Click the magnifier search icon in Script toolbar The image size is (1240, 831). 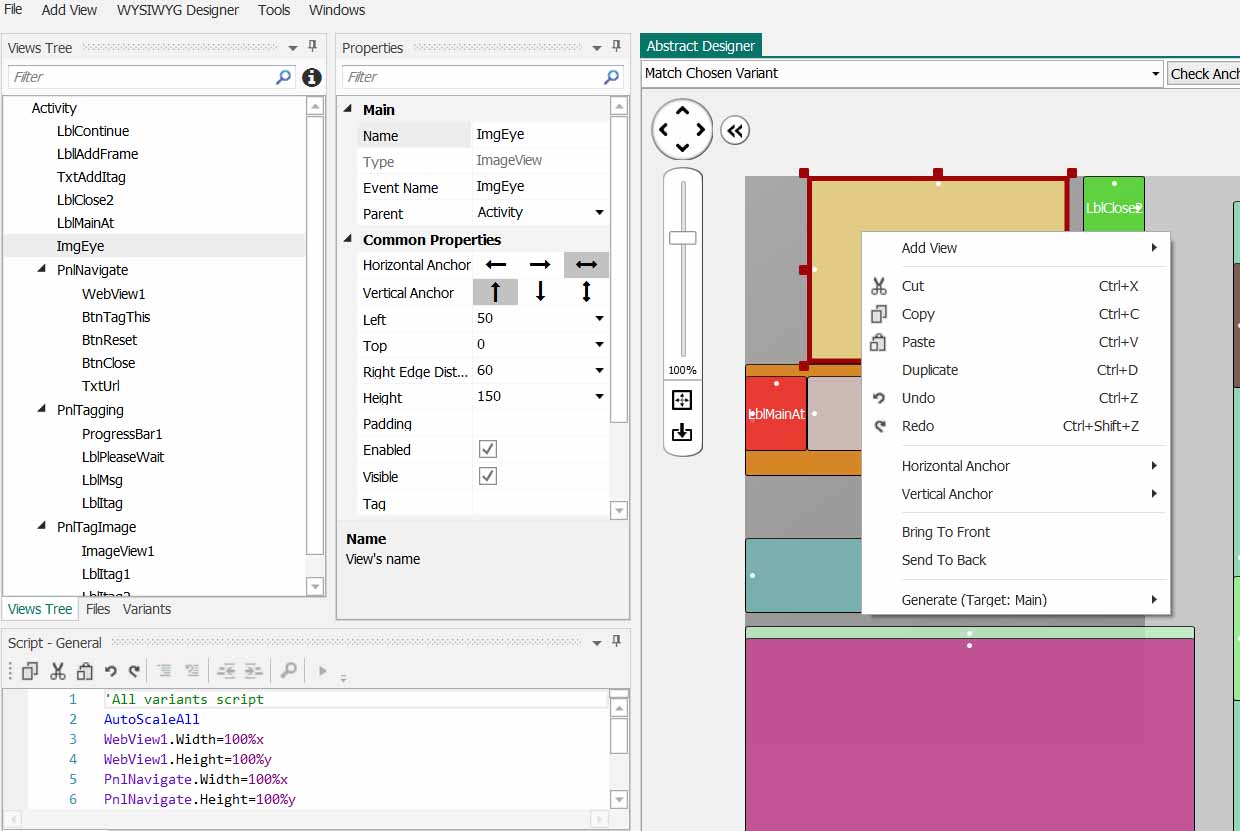(x=288, y=671)
